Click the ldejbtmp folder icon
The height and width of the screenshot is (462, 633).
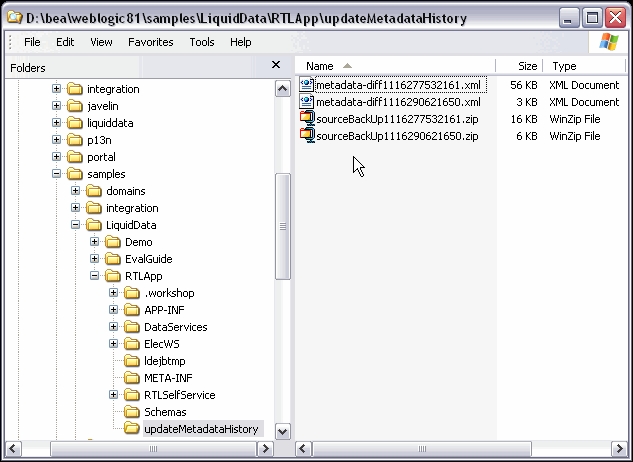[x=132, y=361]
